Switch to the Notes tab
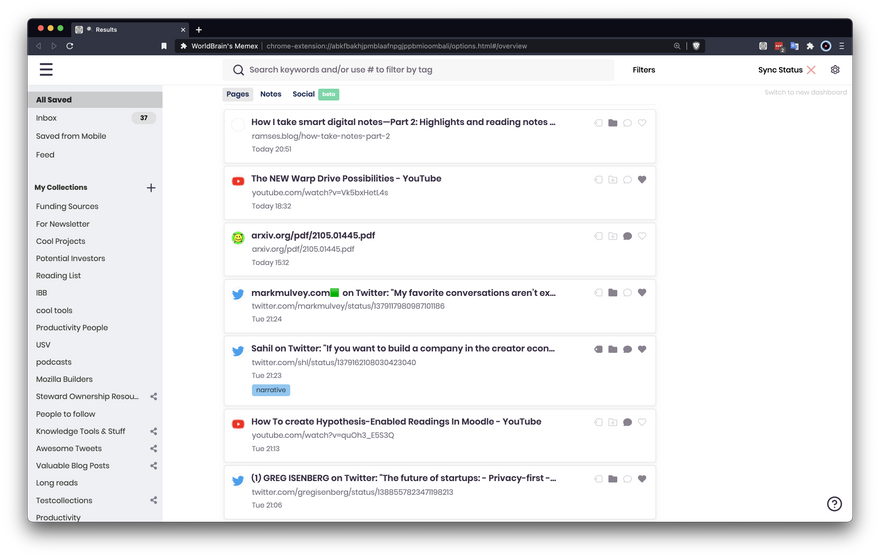This screenshot has height=558, width=880. tap(271, 94)
